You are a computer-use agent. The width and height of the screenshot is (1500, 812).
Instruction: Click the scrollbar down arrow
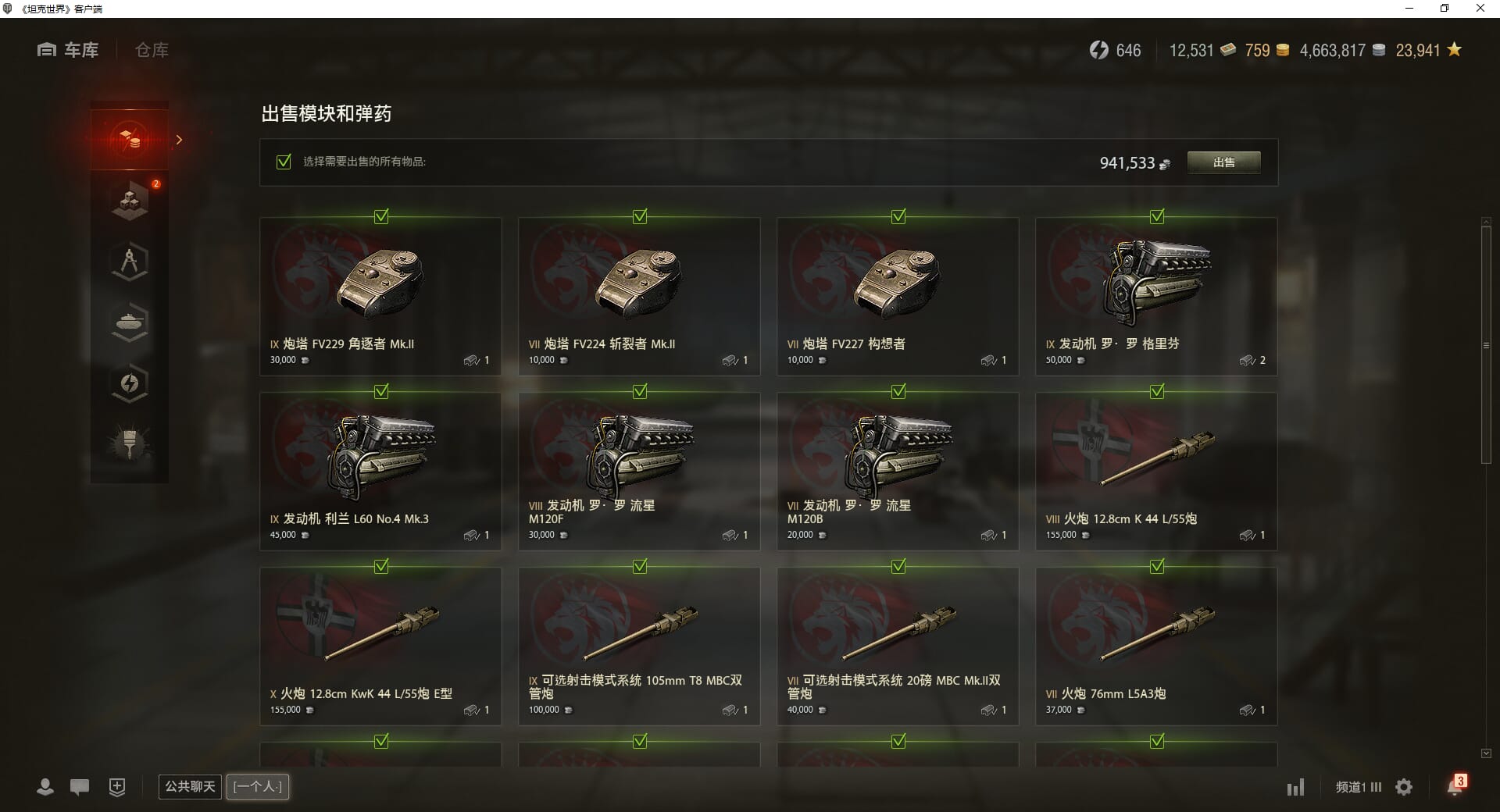pyautogui.click(x=1486, y=753)
